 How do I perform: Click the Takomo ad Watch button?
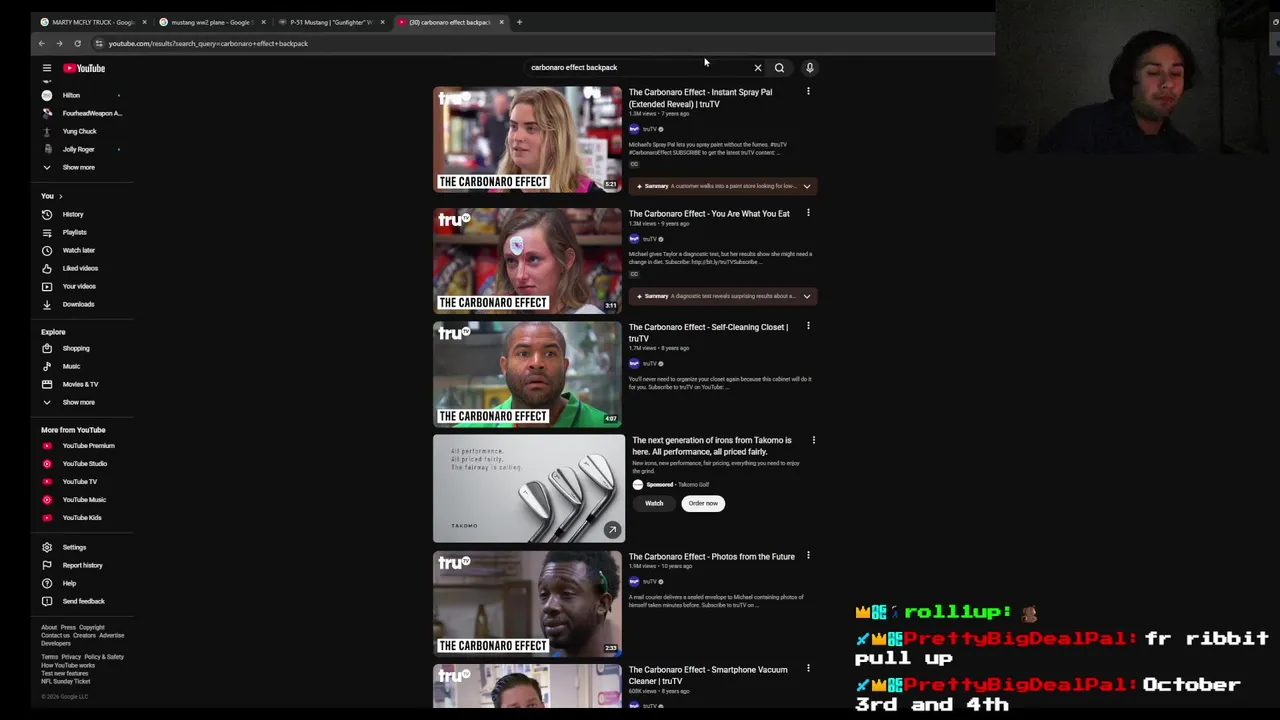point(654,503)
